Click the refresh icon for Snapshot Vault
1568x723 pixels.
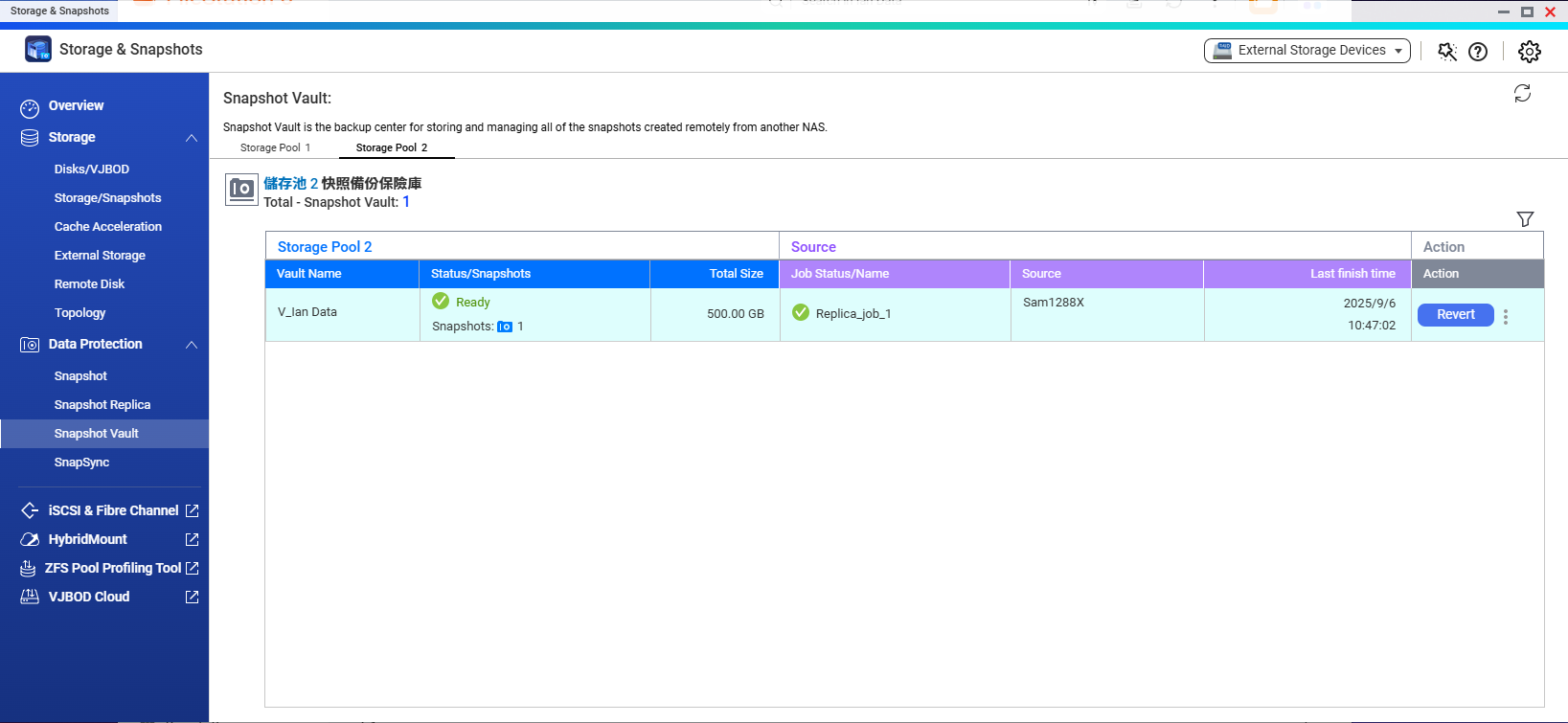point(1522,93)
